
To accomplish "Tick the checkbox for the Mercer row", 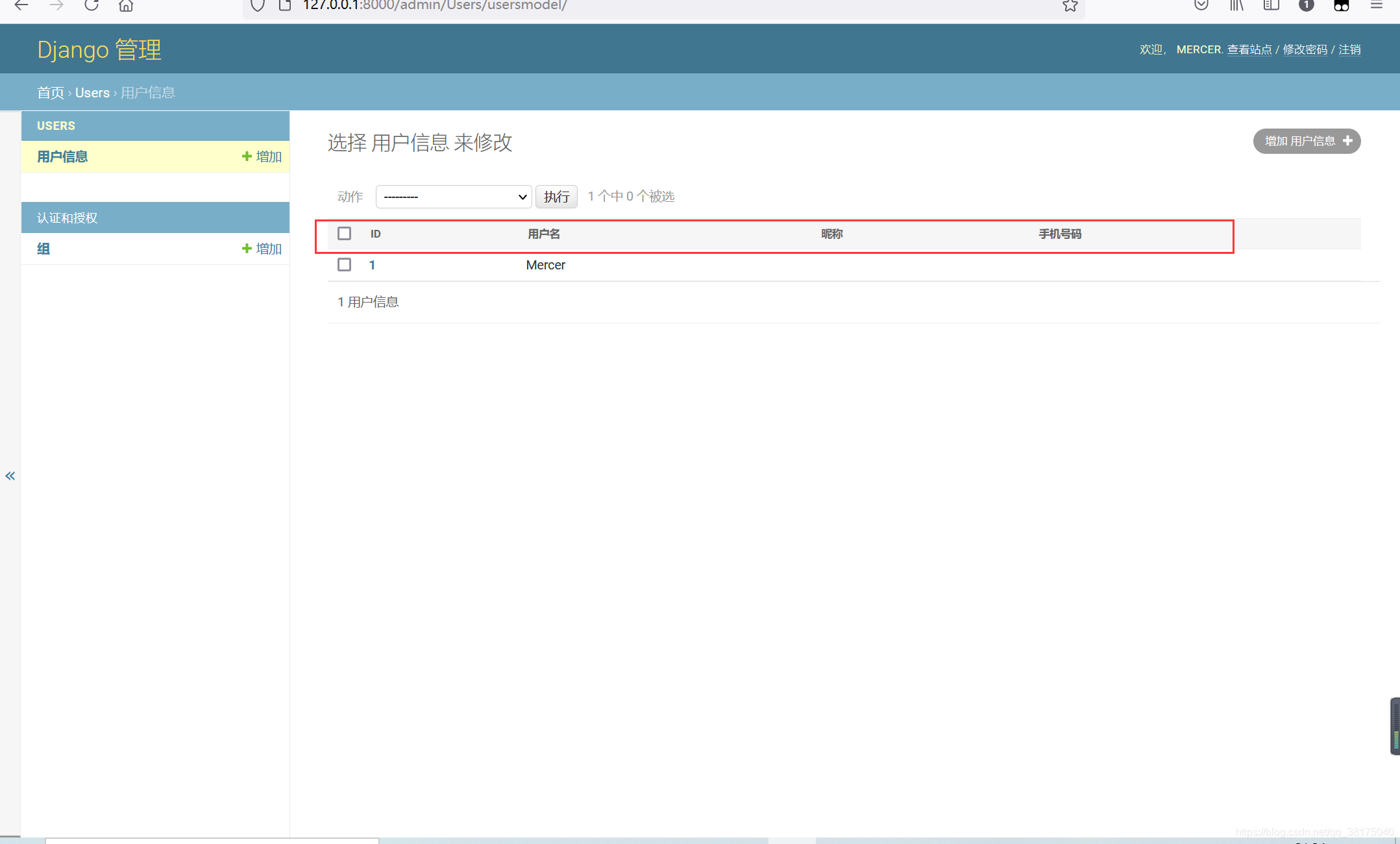I will point(345,264).
